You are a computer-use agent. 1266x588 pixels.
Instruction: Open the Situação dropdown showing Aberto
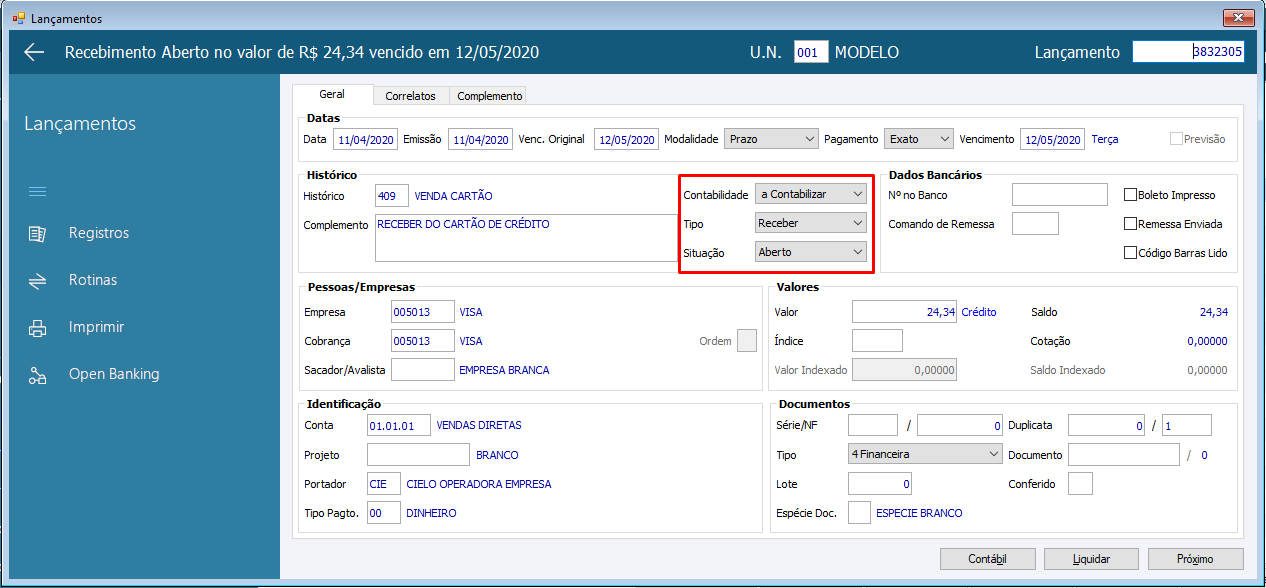(x=811, y=252)
